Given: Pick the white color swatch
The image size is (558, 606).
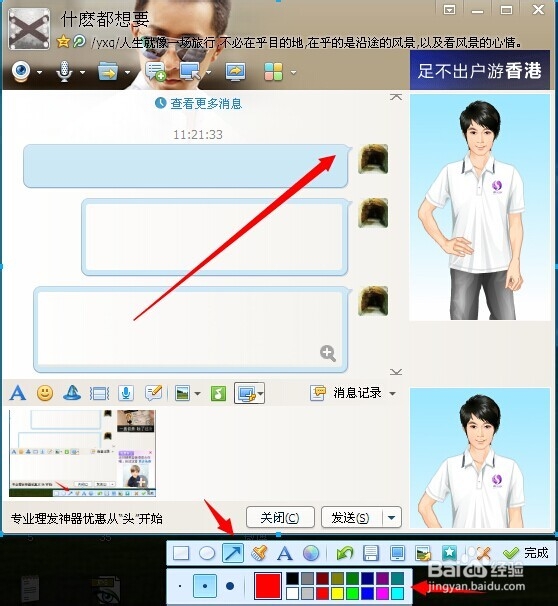Looking at the screenshot, I should 293,593.
